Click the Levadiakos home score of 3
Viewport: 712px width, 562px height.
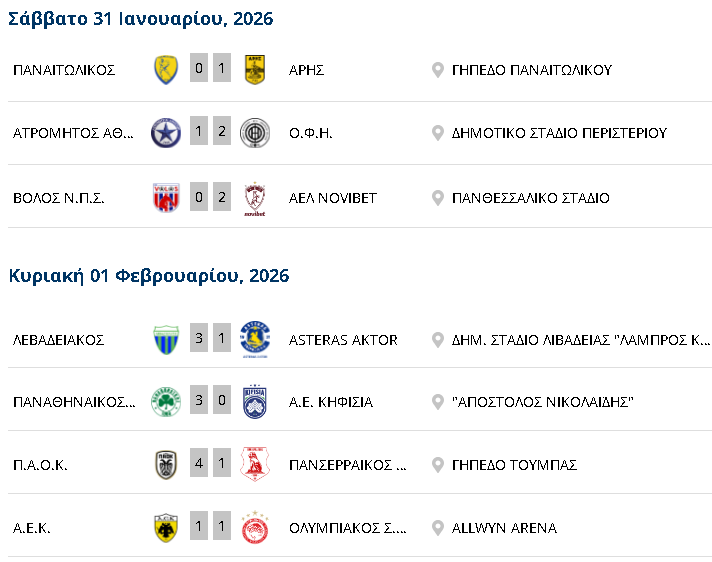(x=199, y=340)
